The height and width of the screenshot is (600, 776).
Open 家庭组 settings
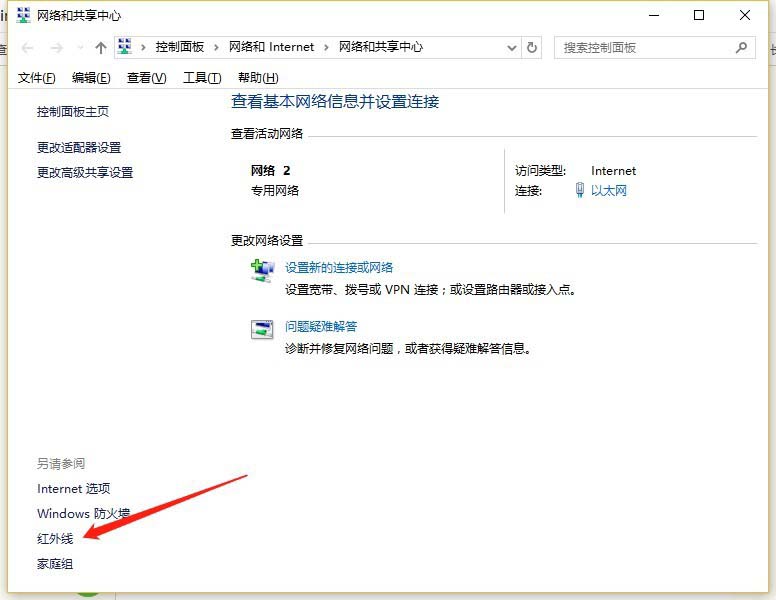[x=55, y=564]
